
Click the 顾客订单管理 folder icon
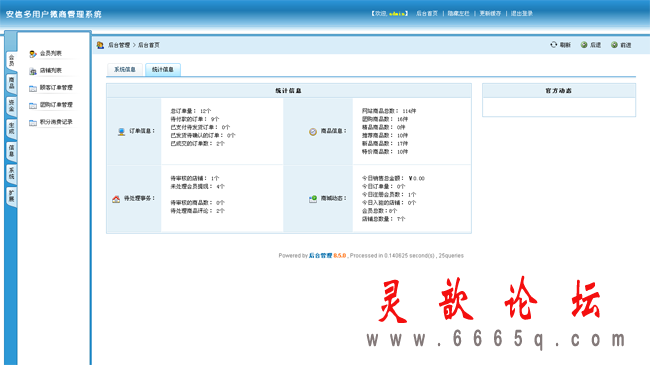coord(33,88)
